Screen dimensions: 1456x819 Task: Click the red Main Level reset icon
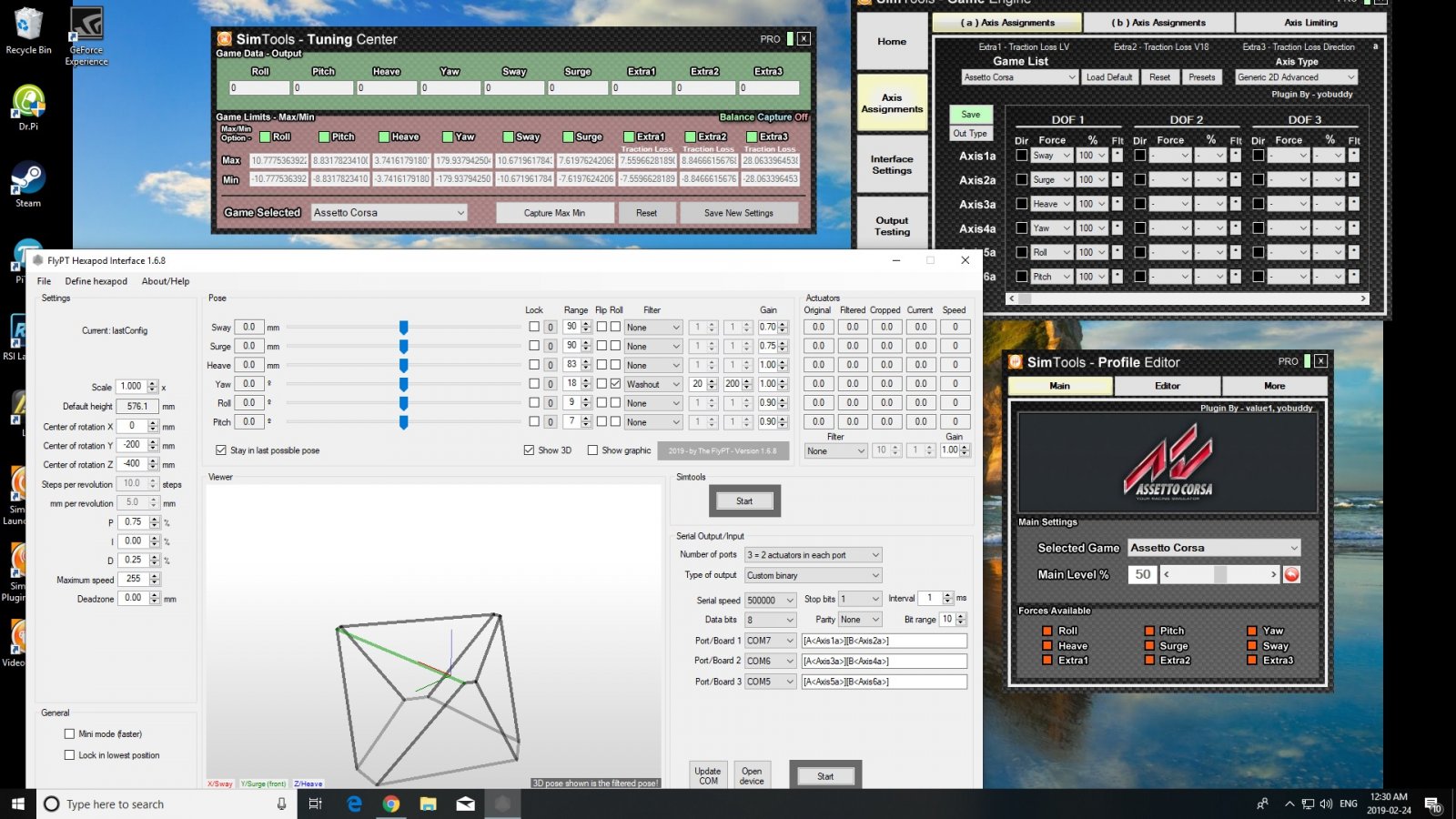pos(1291,574)
